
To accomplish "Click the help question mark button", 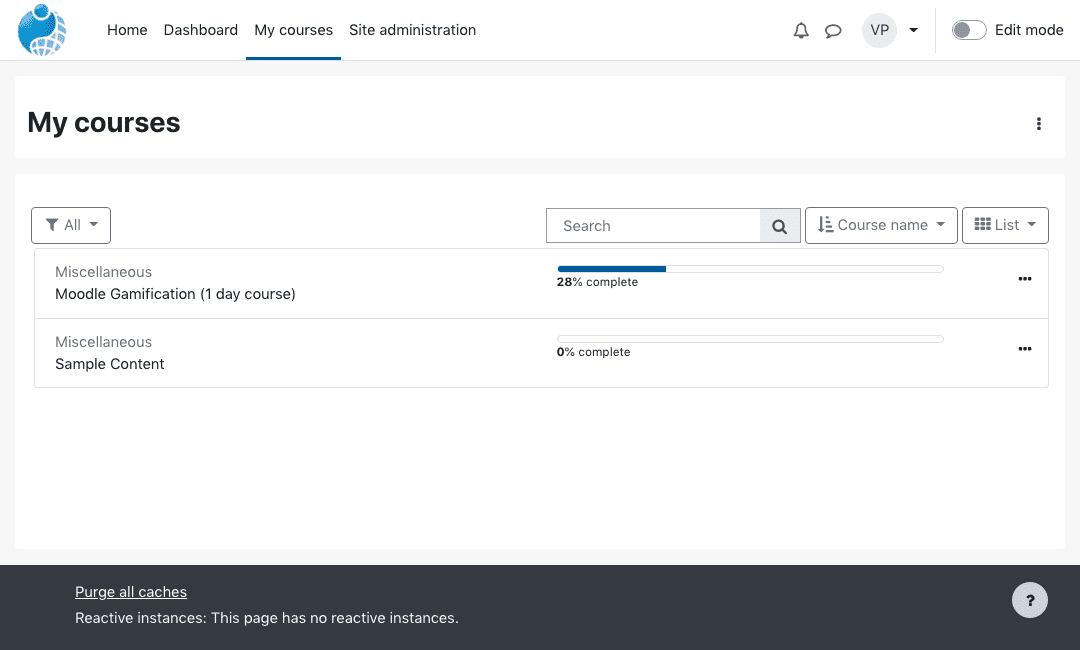I will pos(1029,600).
